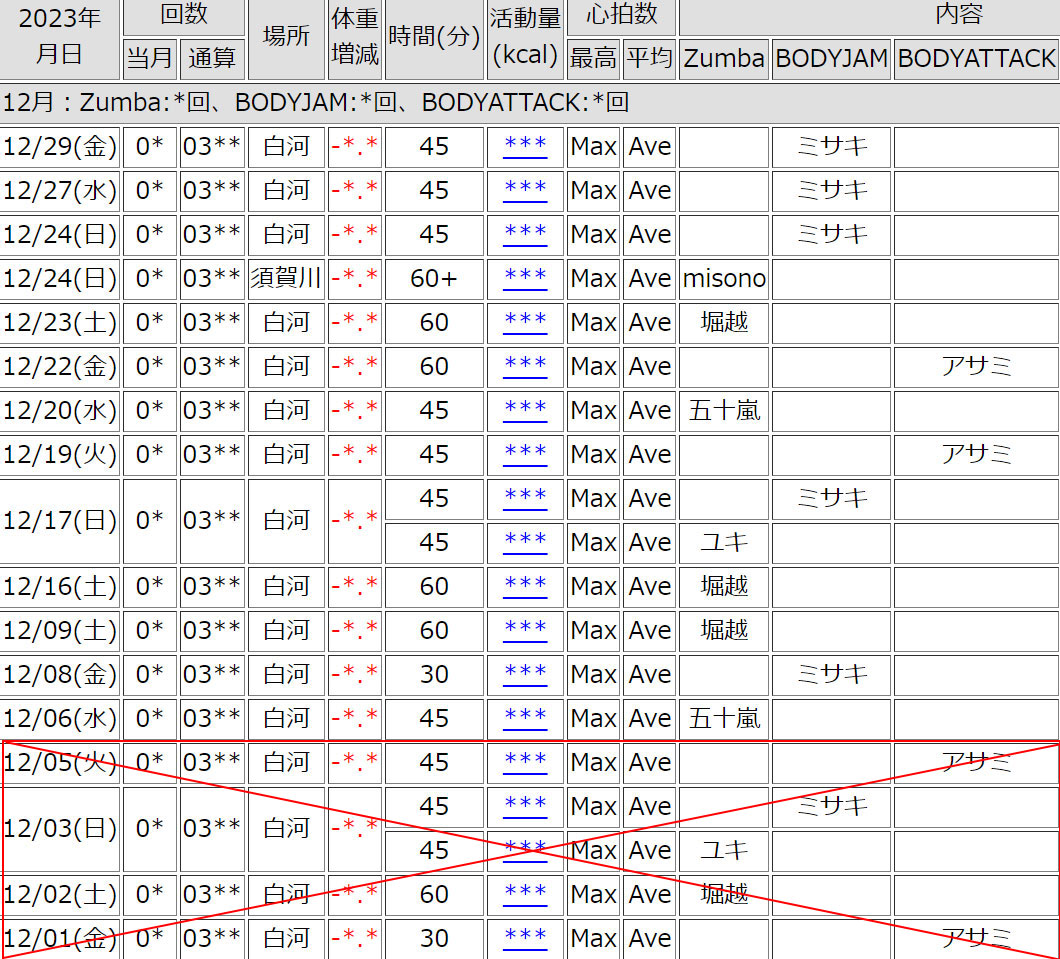Click 五十嵐 in the 12/20(水) row
This screenshot has height=959, width=1060.
(x=724, y=410)
